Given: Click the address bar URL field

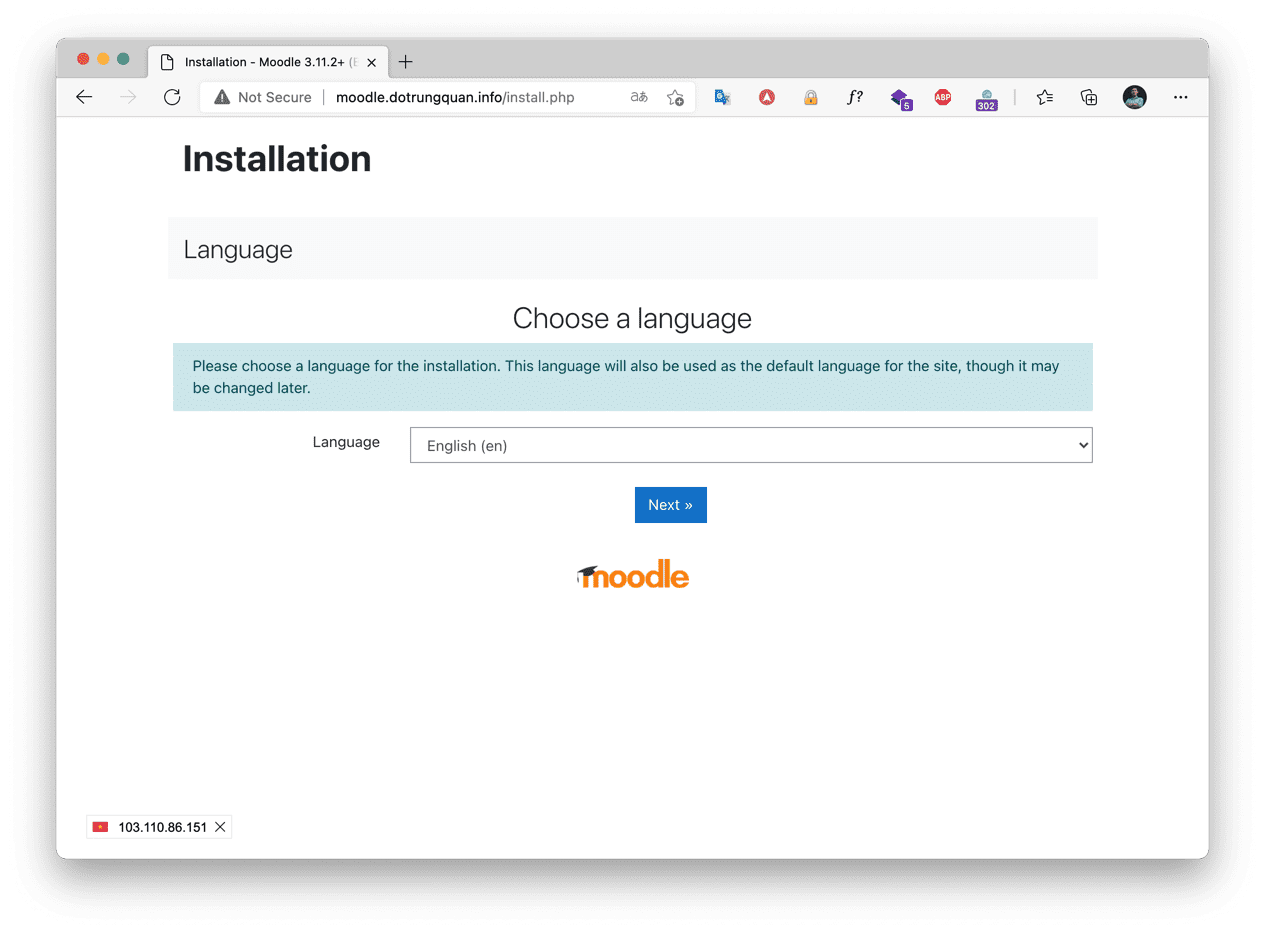Looking at the screenshot, I should tap(460, 97).
